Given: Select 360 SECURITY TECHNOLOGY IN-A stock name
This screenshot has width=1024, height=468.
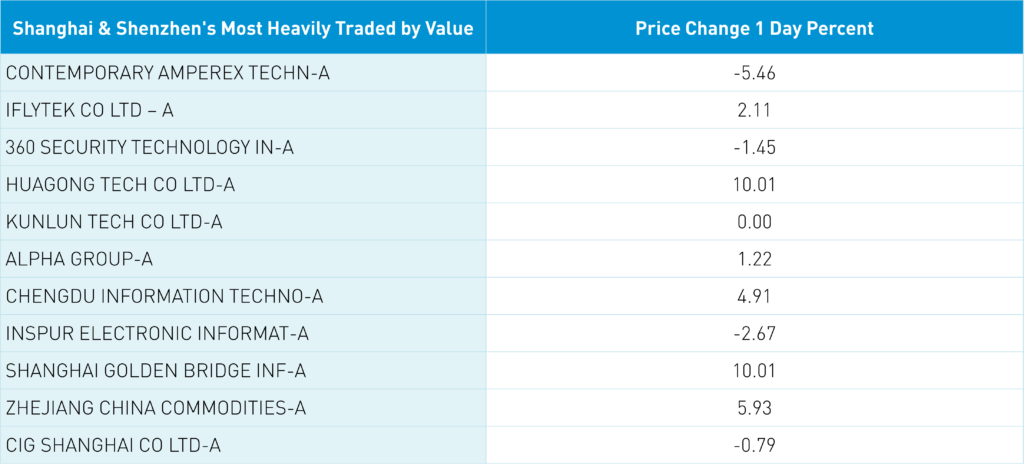Looking at the screenshot, I should point(149,147).
